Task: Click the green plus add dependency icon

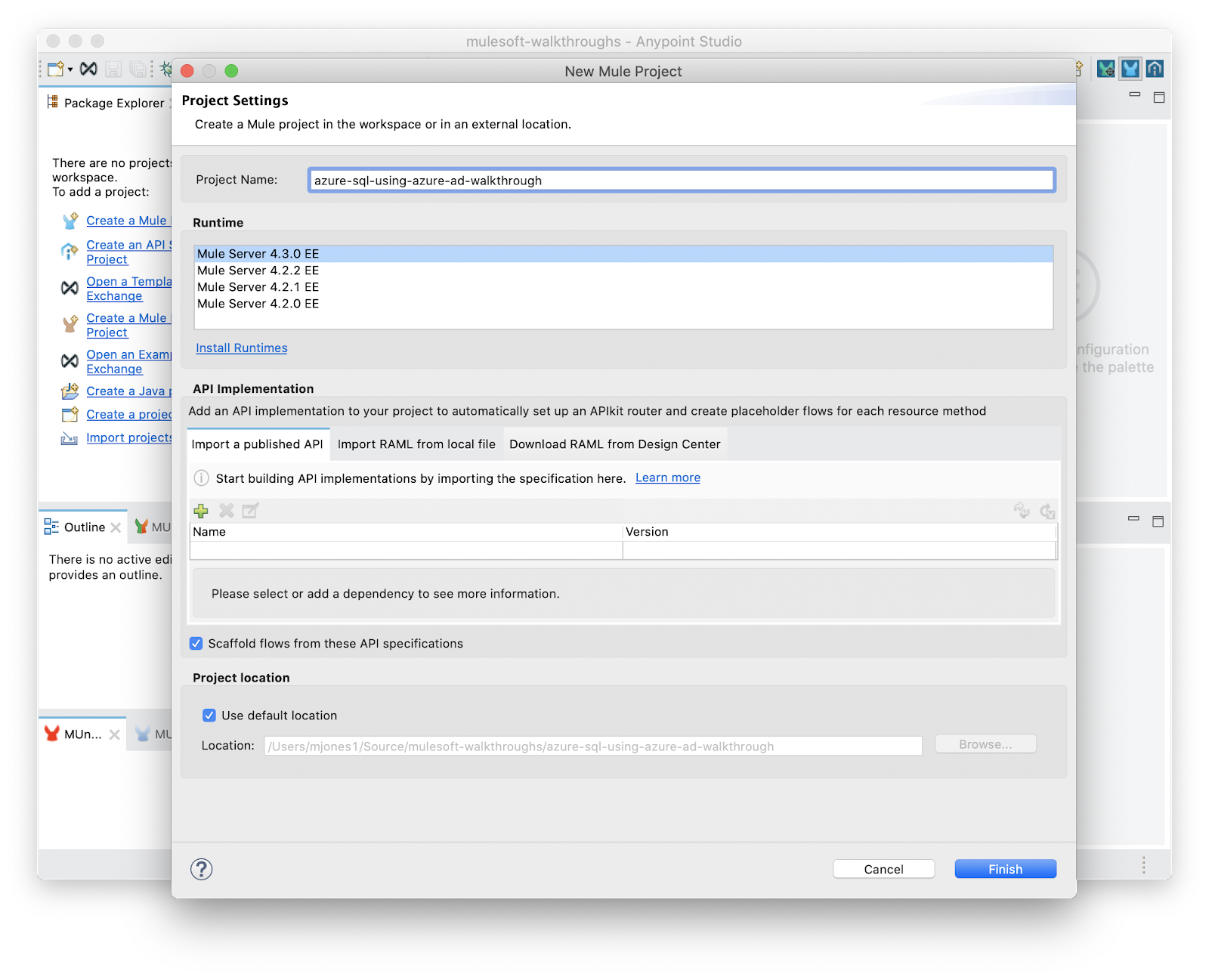Action: 201,511
